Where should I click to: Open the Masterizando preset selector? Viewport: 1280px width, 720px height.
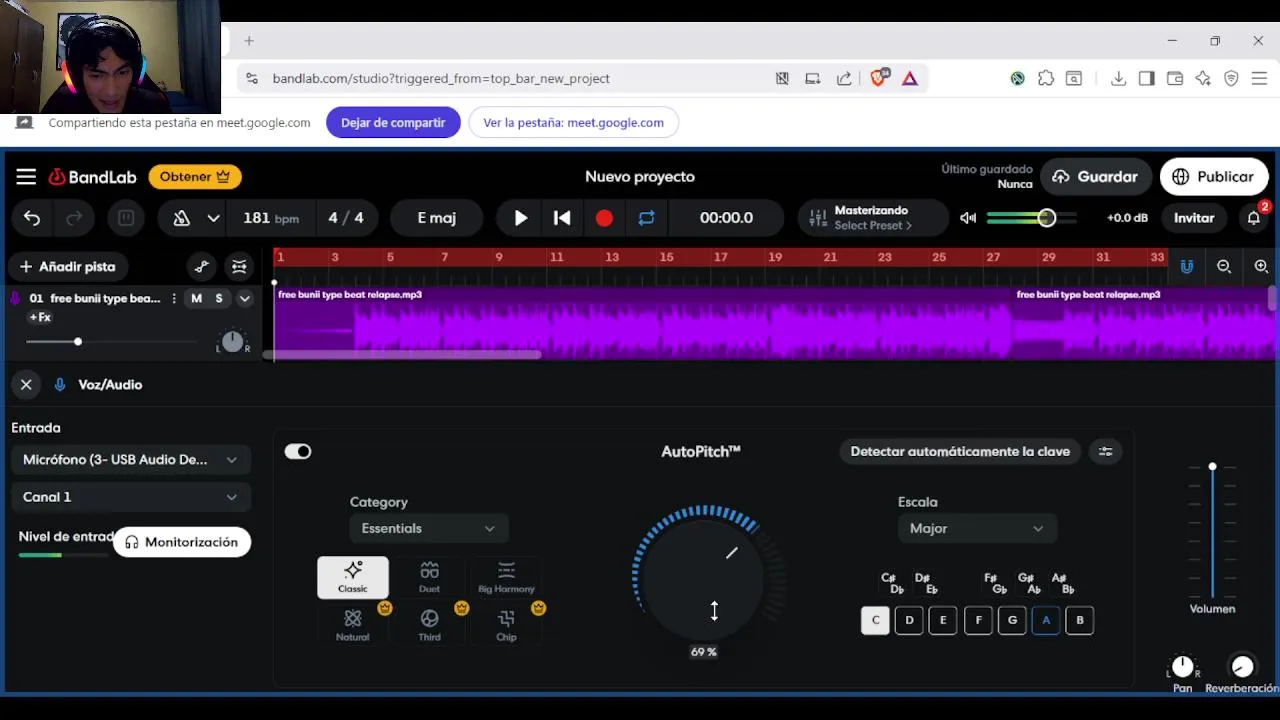pos(872,218)
